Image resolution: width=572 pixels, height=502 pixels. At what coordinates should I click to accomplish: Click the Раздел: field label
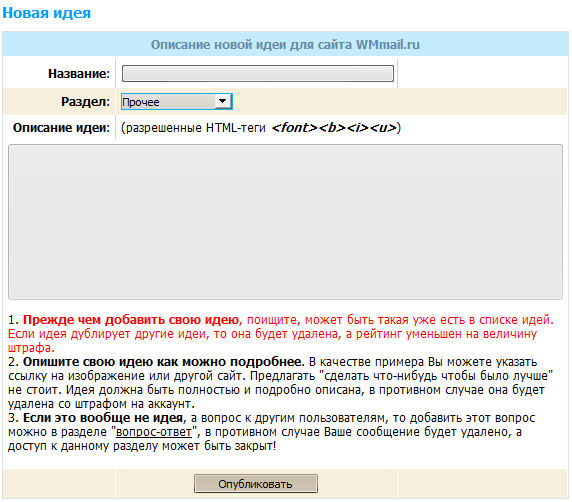click(85, 101)
